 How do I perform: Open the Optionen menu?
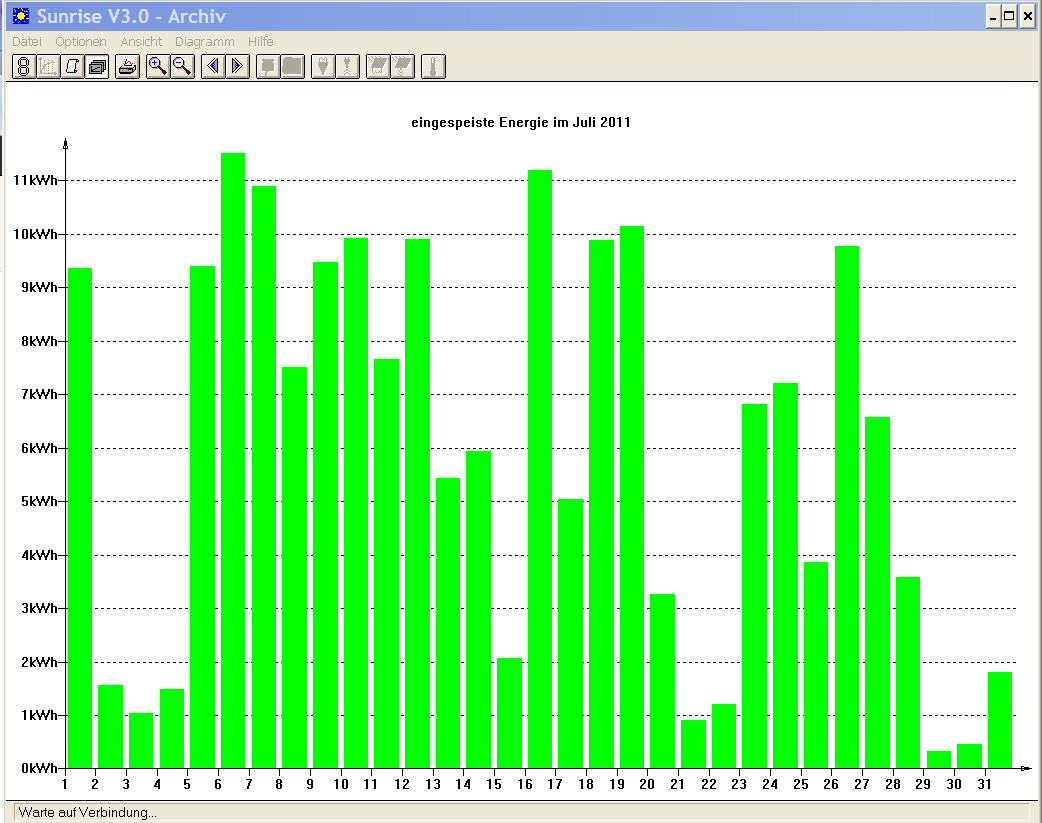pos(80,41)
